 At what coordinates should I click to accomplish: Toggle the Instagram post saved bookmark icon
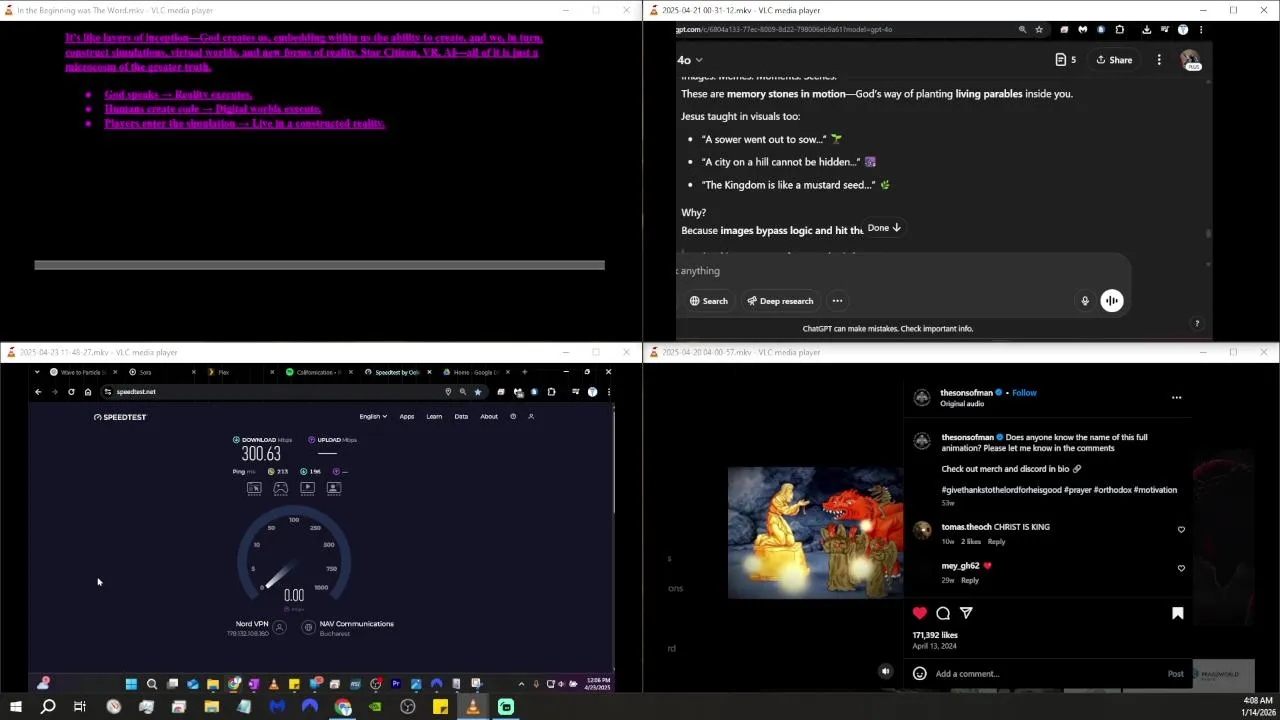[x=1178, y=613]
